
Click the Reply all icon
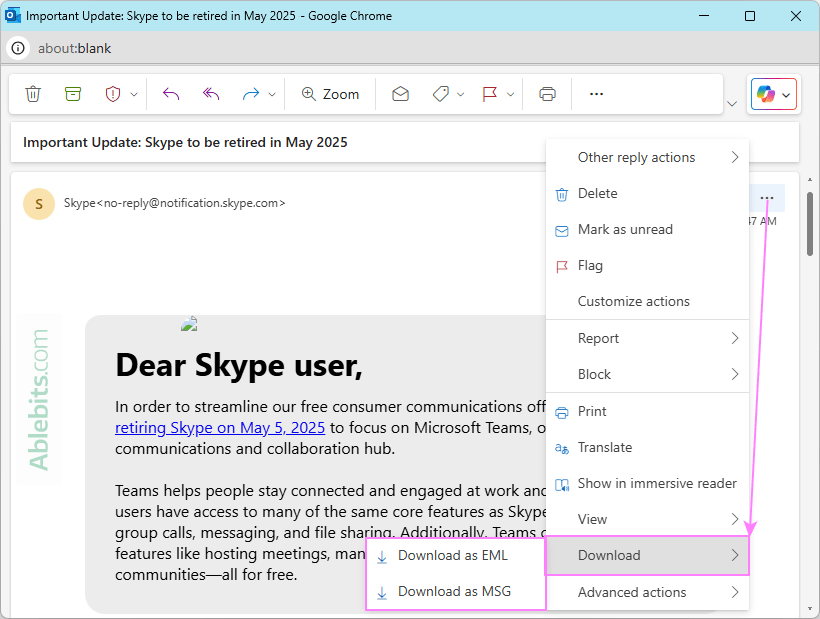211,94
